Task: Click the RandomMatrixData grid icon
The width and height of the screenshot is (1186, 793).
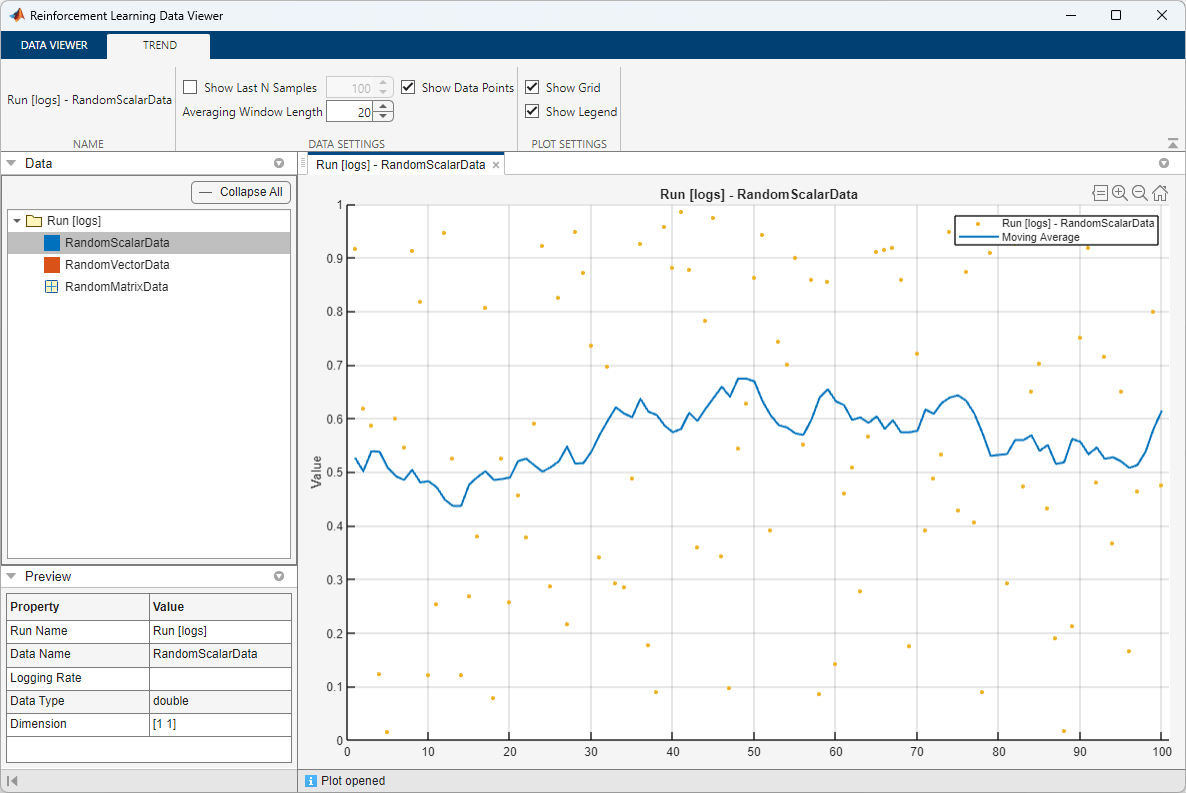Action: [x=52, y=287]
